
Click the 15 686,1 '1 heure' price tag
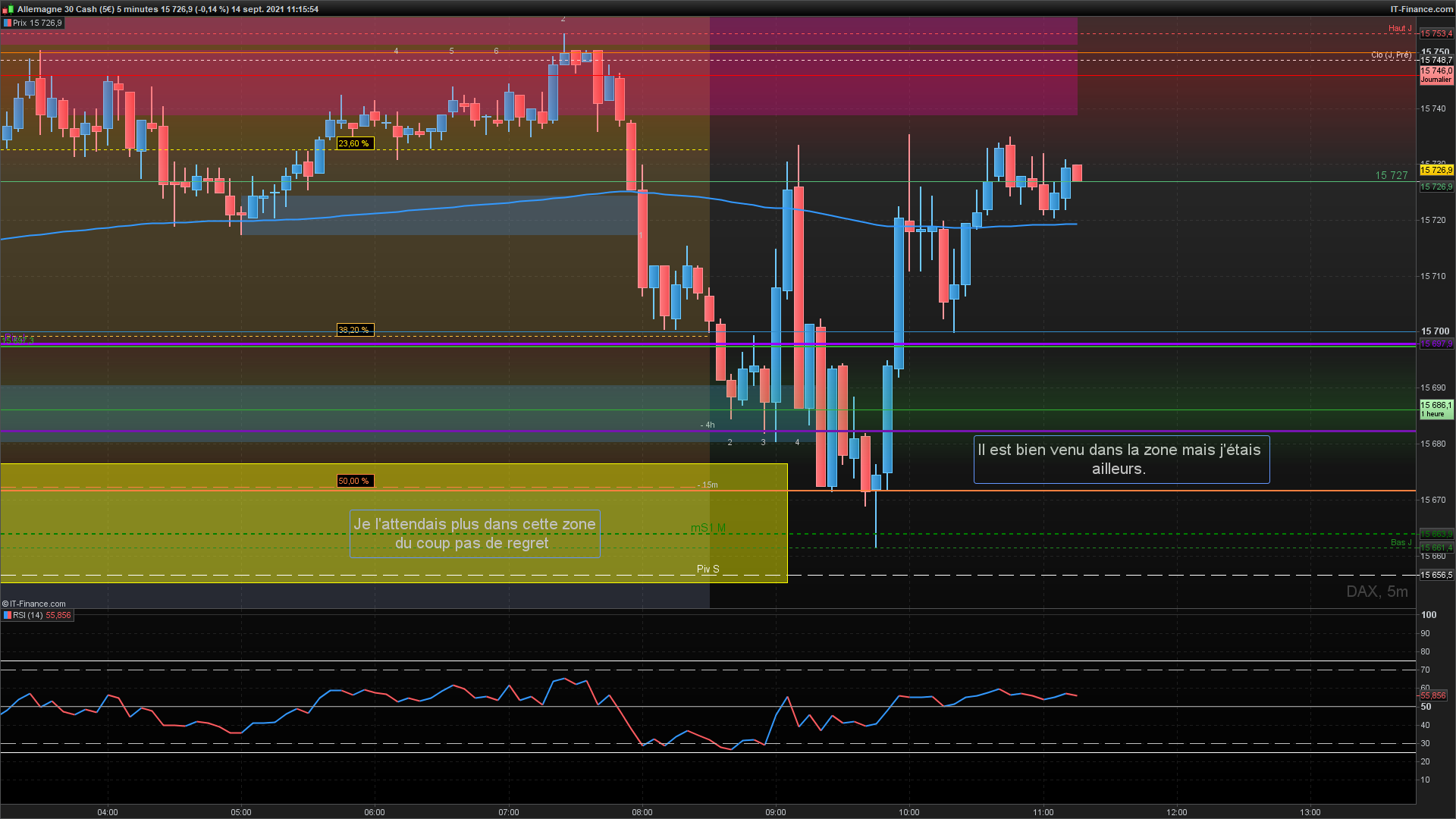1436,409
